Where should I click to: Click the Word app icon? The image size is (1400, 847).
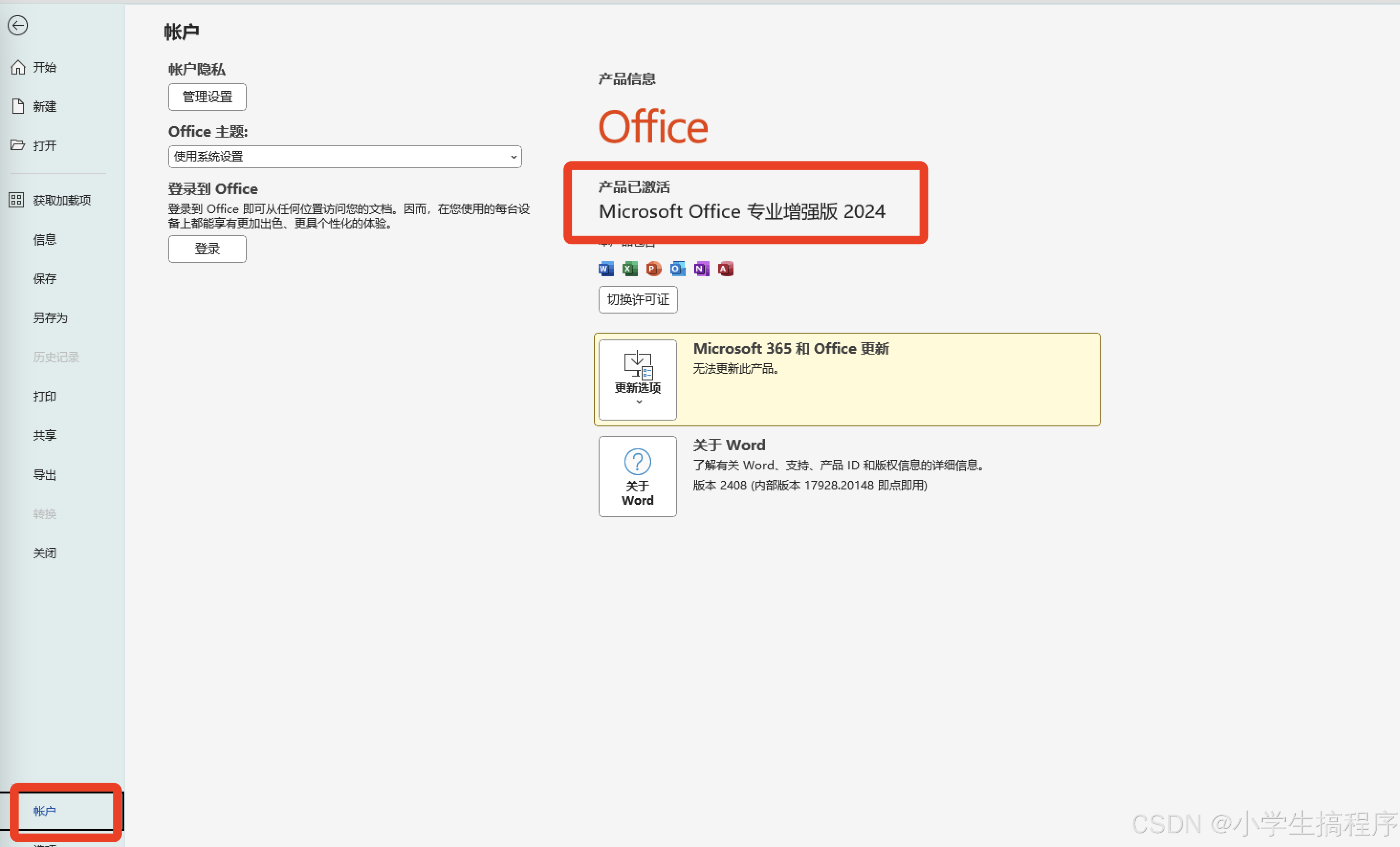[x=606, y=269]
